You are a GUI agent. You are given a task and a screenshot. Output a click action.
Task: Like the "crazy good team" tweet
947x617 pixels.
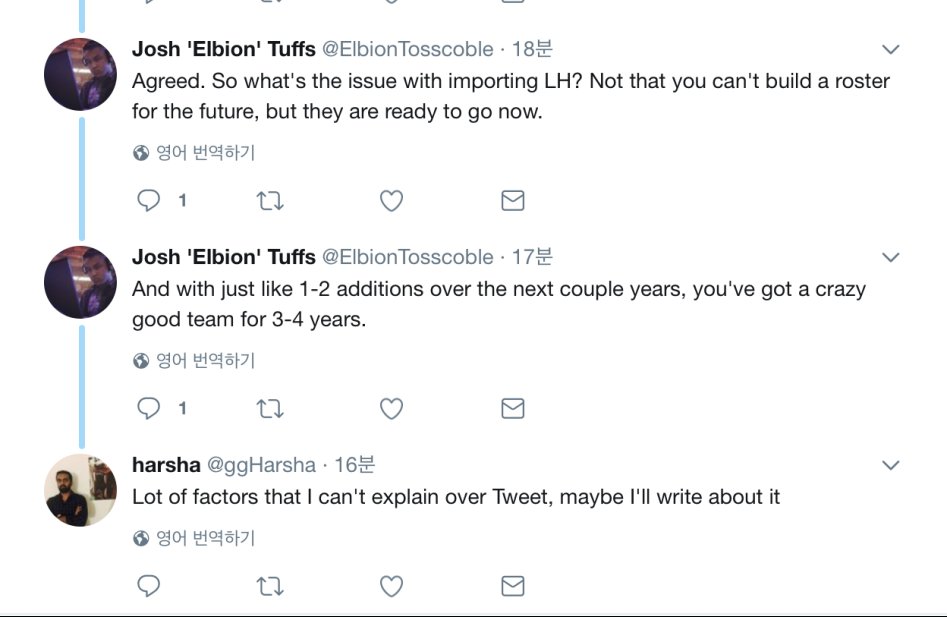[x=391, y=408]
